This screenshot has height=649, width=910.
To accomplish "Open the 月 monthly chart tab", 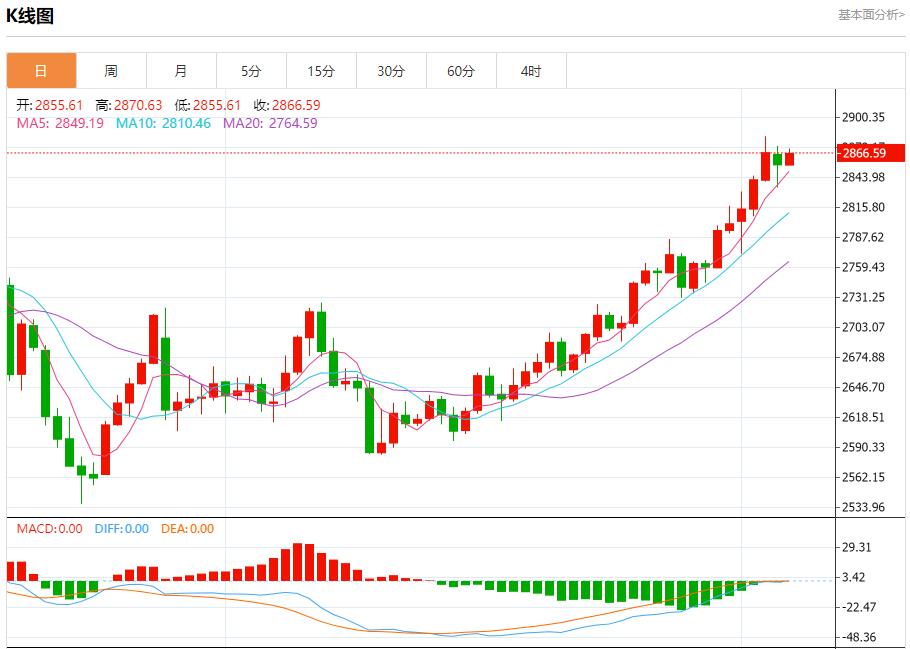I will (x=181, y=71).
